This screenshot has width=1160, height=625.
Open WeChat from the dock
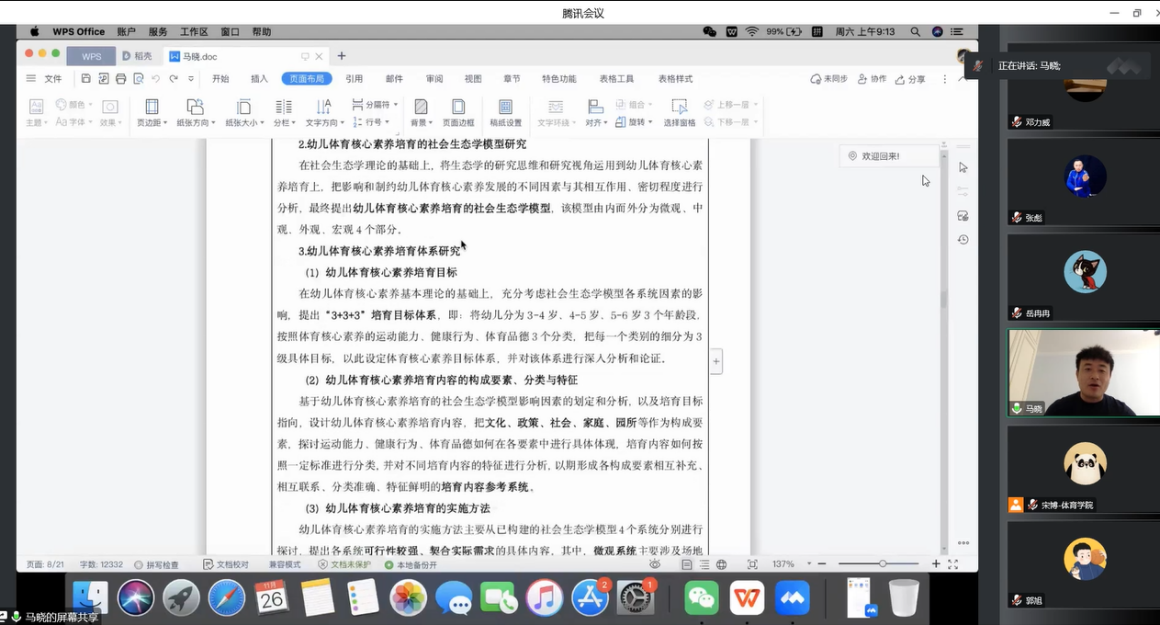tap(701, 598)
